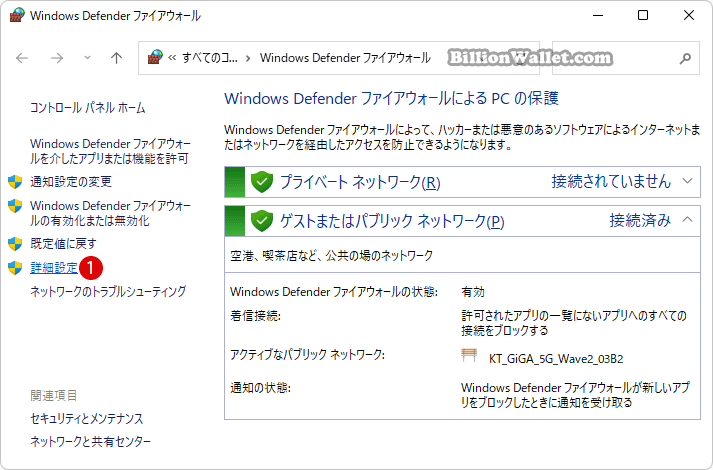The width and height of the screenshot is (713, 470).
Task: Click bench network icon beside KT_GiGA_5G_Wave2_03B2
Action: [x=469, y=355]
